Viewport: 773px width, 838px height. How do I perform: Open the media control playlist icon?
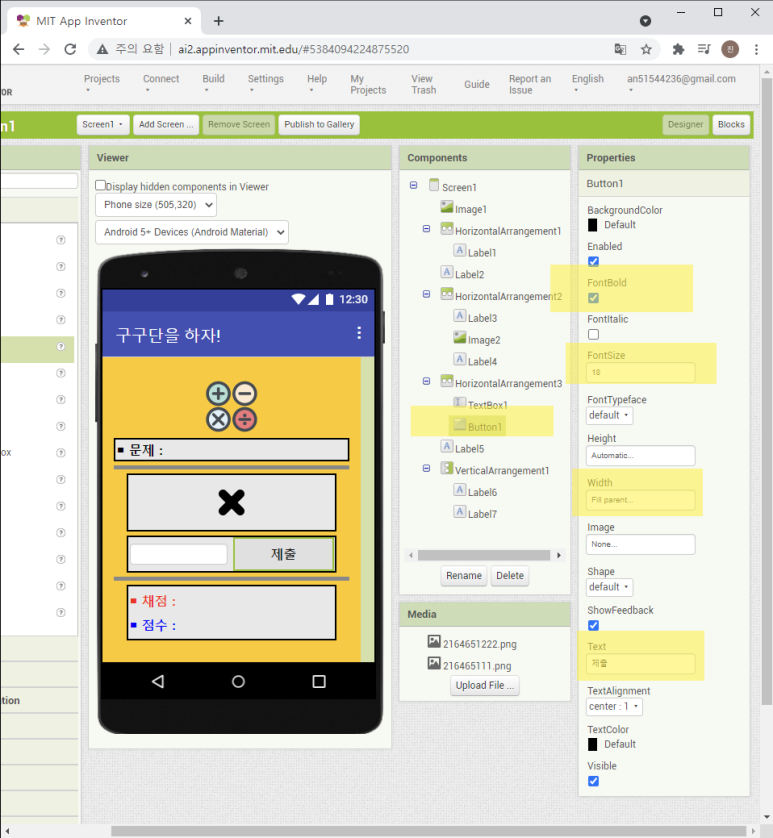(704, 50)
